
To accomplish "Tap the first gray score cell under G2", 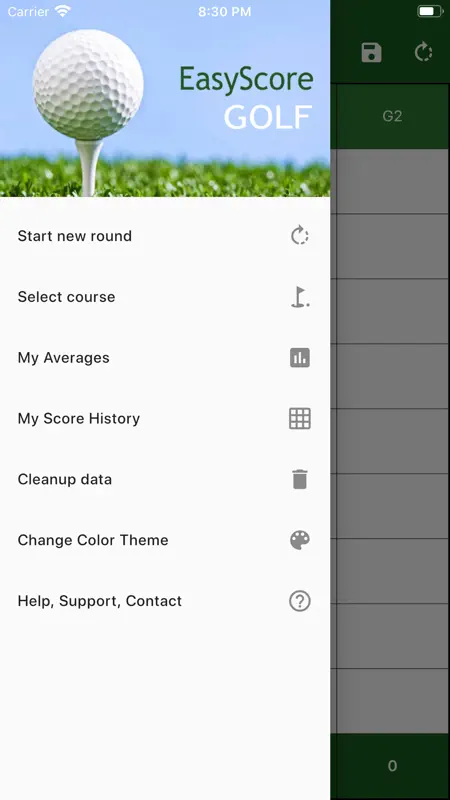I will click(x=391, y=181).
